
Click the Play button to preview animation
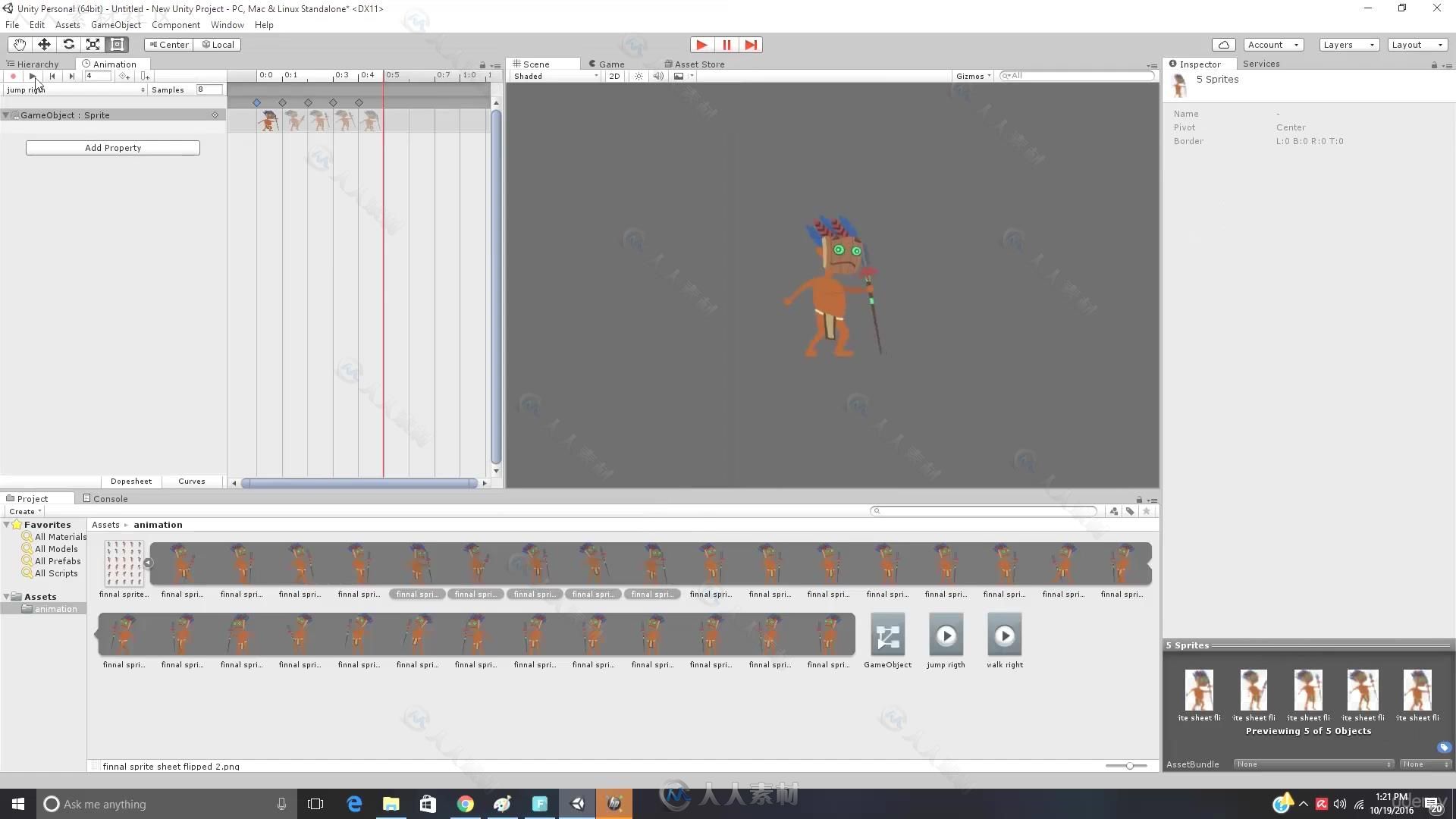32,76
